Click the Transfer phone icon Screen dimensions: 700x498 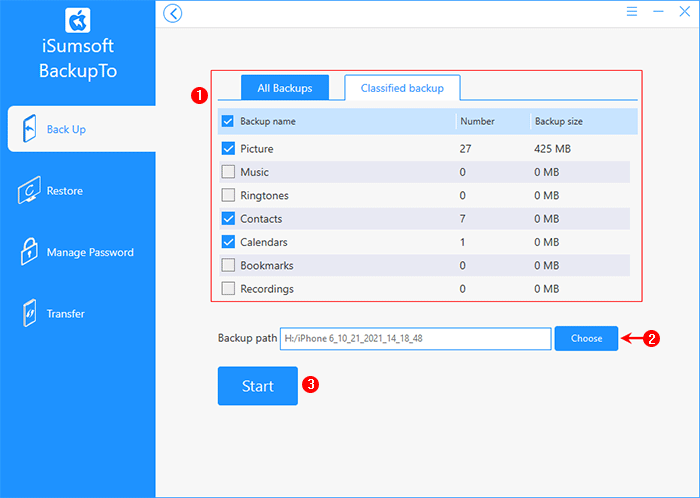[29, 313]
